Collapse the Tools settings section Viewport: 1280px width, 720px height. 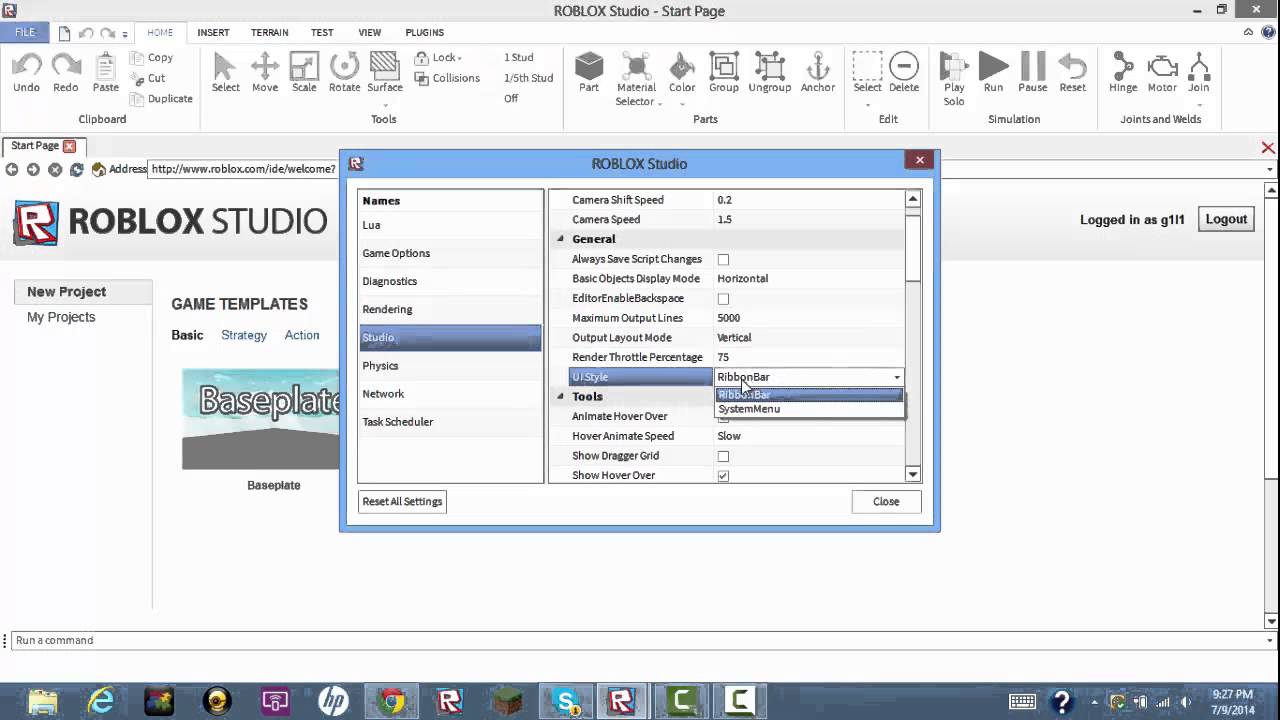click(x=560, y=397)
